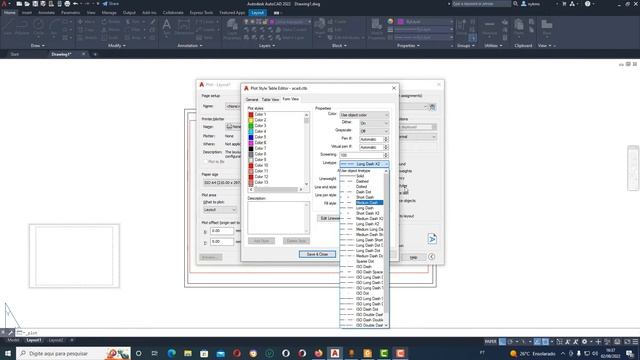Choose Dotted linetype from the list
The width and height of the screenshot is (640, 360).
[362, 187]
